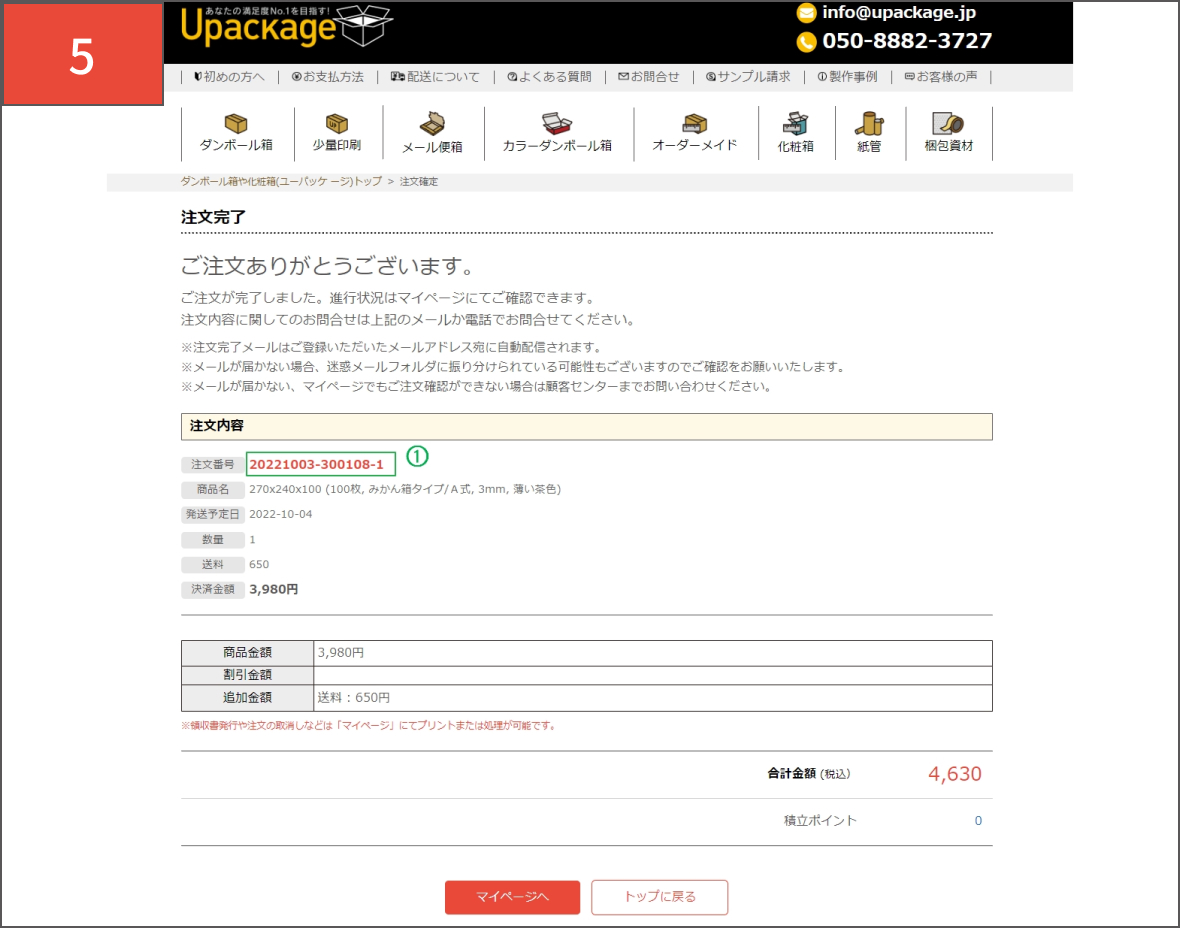Image resolution: width=1180 pixels, height=928 pixels.
Task: Open 初めの方へ menu item
Action: point(230,77)
